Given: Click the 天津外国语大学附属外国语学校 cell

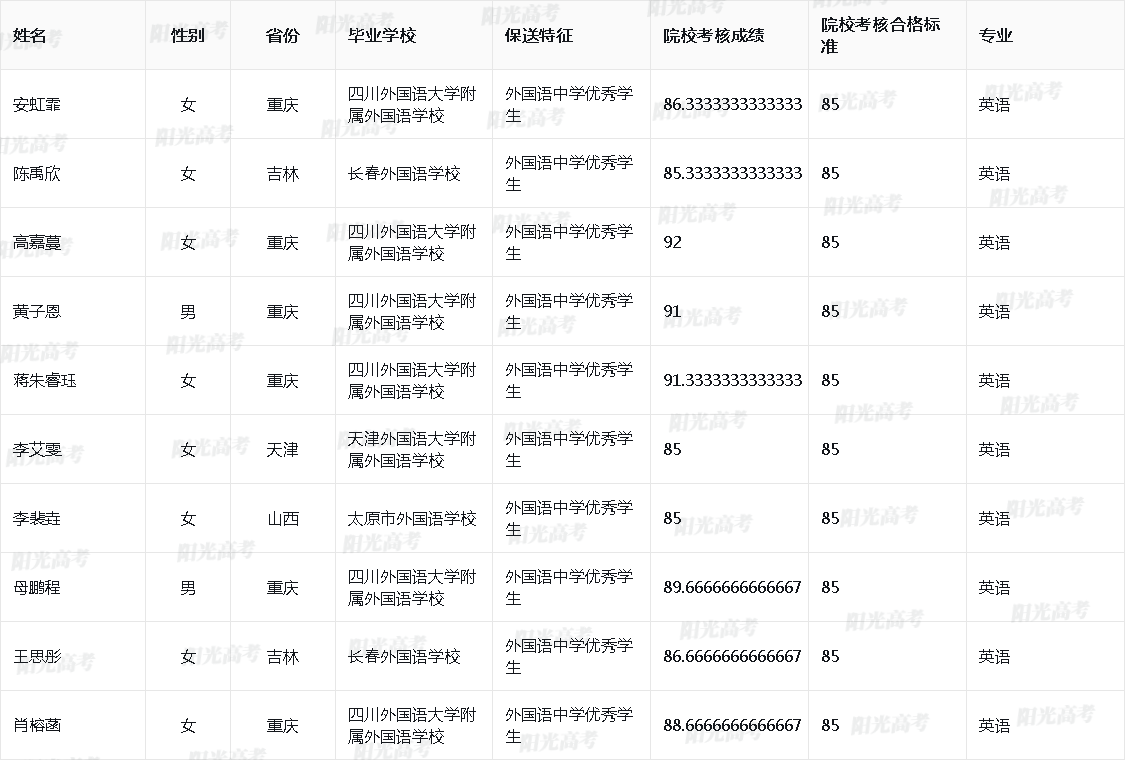Looking at the screenshot, I should [412, 449].
